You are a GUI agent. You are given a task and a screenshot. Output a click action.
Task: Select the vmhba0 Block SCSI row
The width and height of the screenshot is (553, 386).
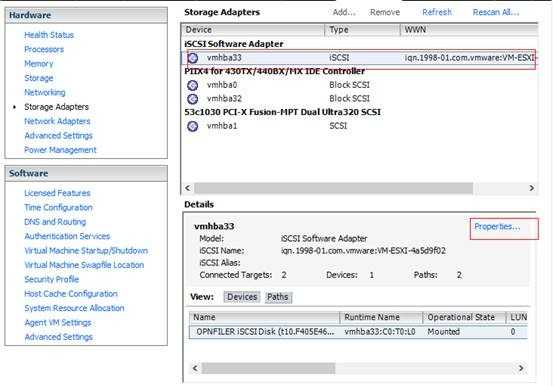click(x=360, y=85)
